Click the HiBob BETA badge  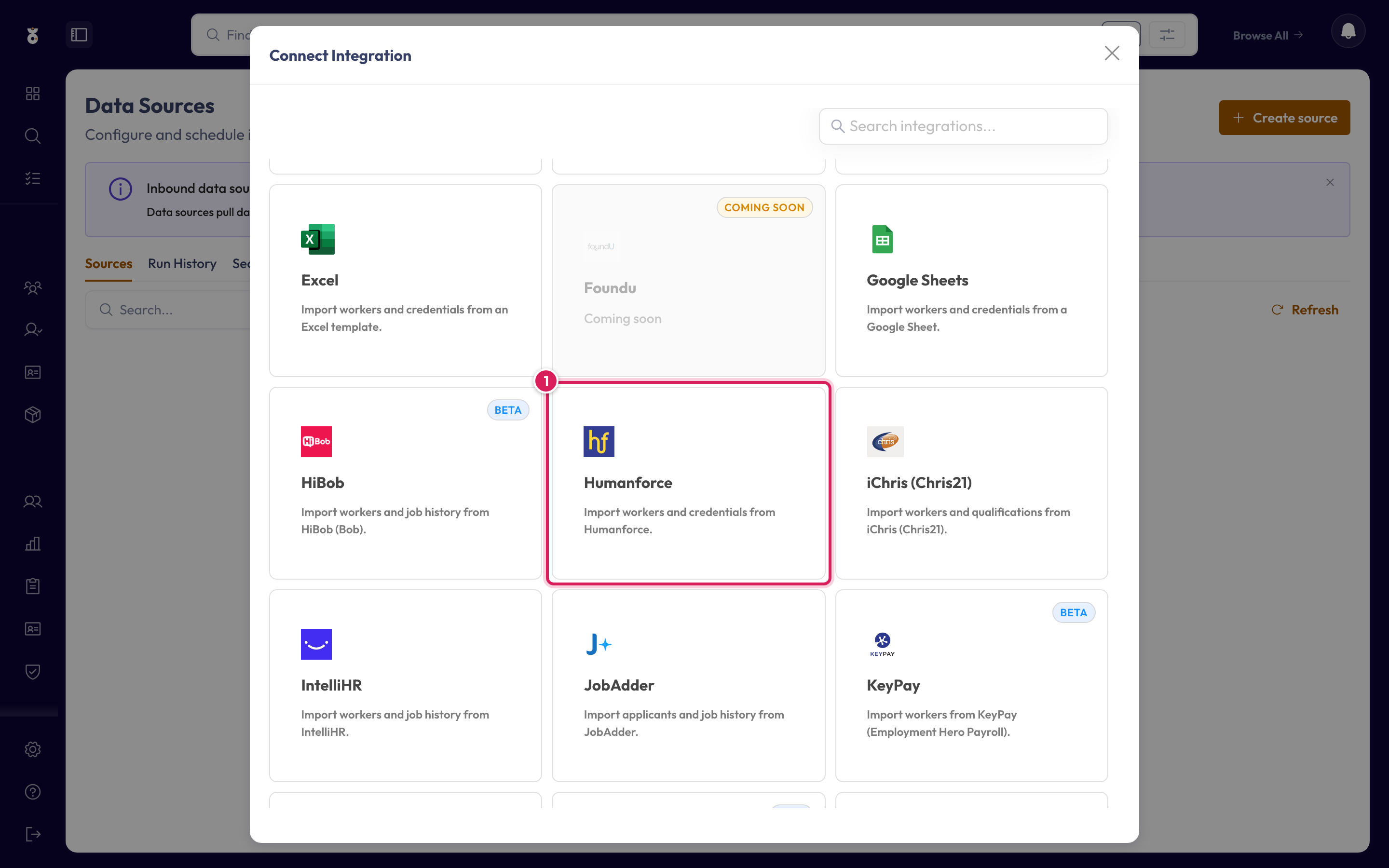click(508, 410)
